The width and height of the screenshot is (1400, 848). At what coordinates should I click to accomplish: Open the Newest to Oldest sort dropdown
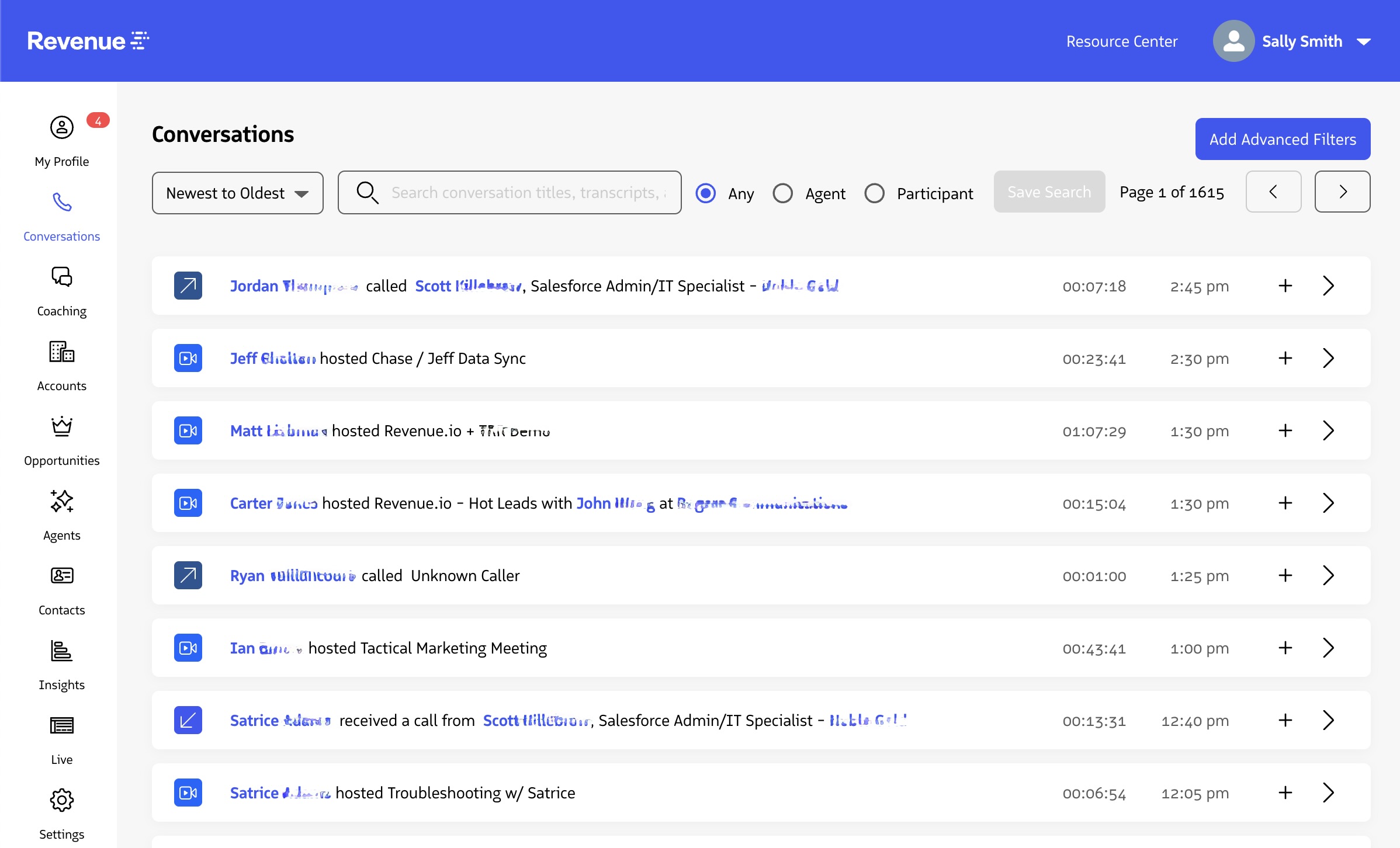(x=237, y=193)
